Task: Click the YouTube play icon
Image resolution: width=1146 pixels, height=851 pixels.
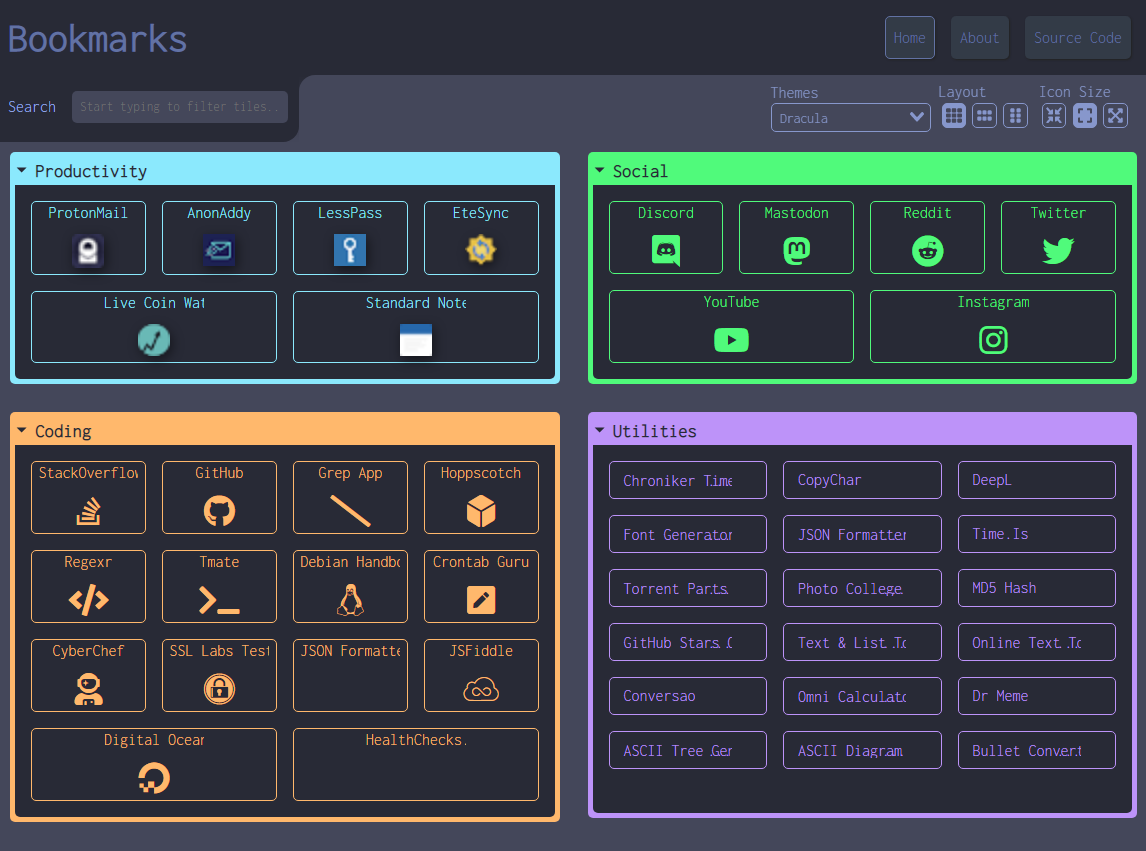Action: pos(731,340)
